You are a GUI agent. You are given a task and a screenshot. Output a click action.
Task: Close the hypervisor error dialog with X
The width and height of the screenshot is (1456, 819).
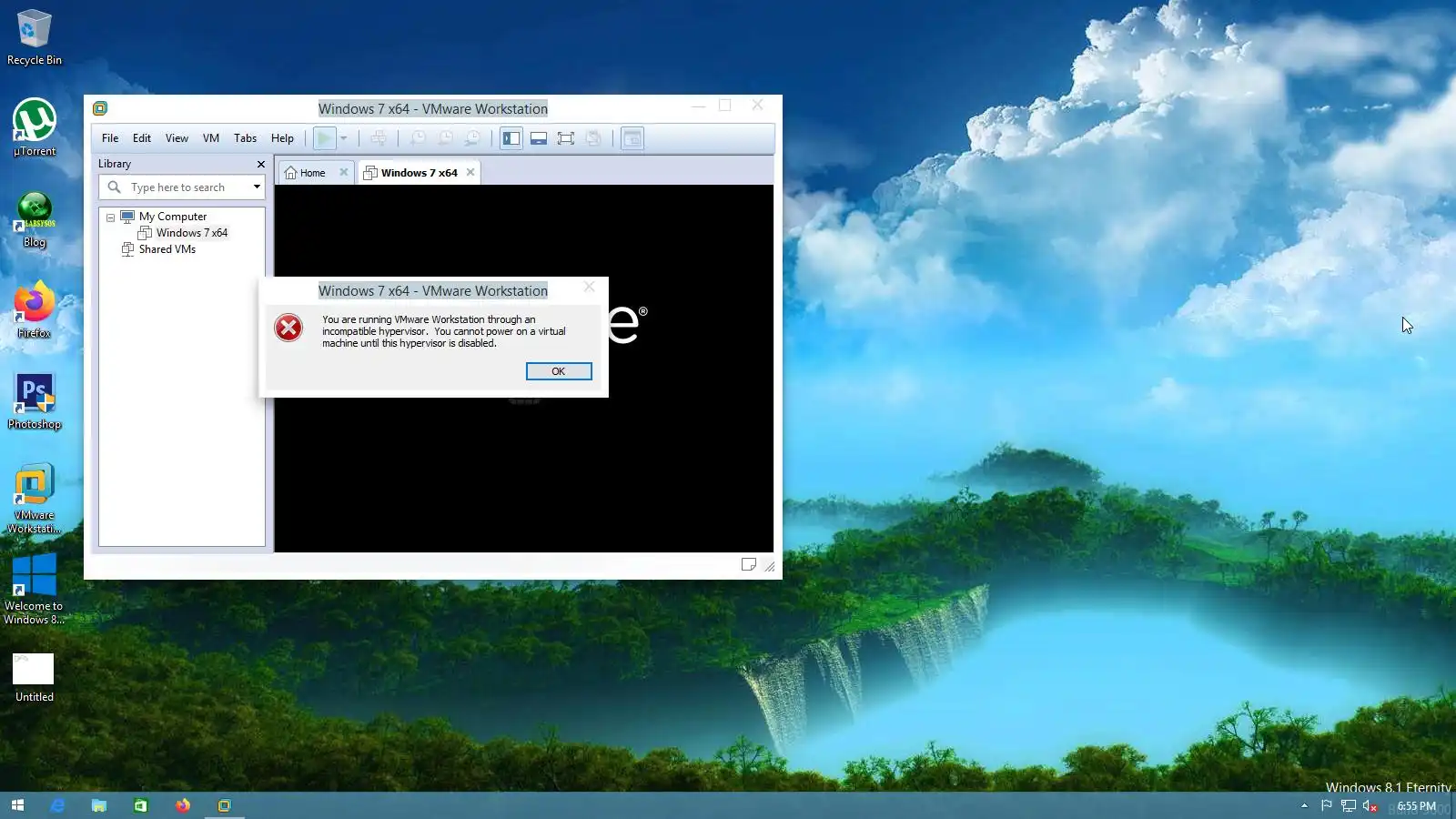click(x=590, y=287)
